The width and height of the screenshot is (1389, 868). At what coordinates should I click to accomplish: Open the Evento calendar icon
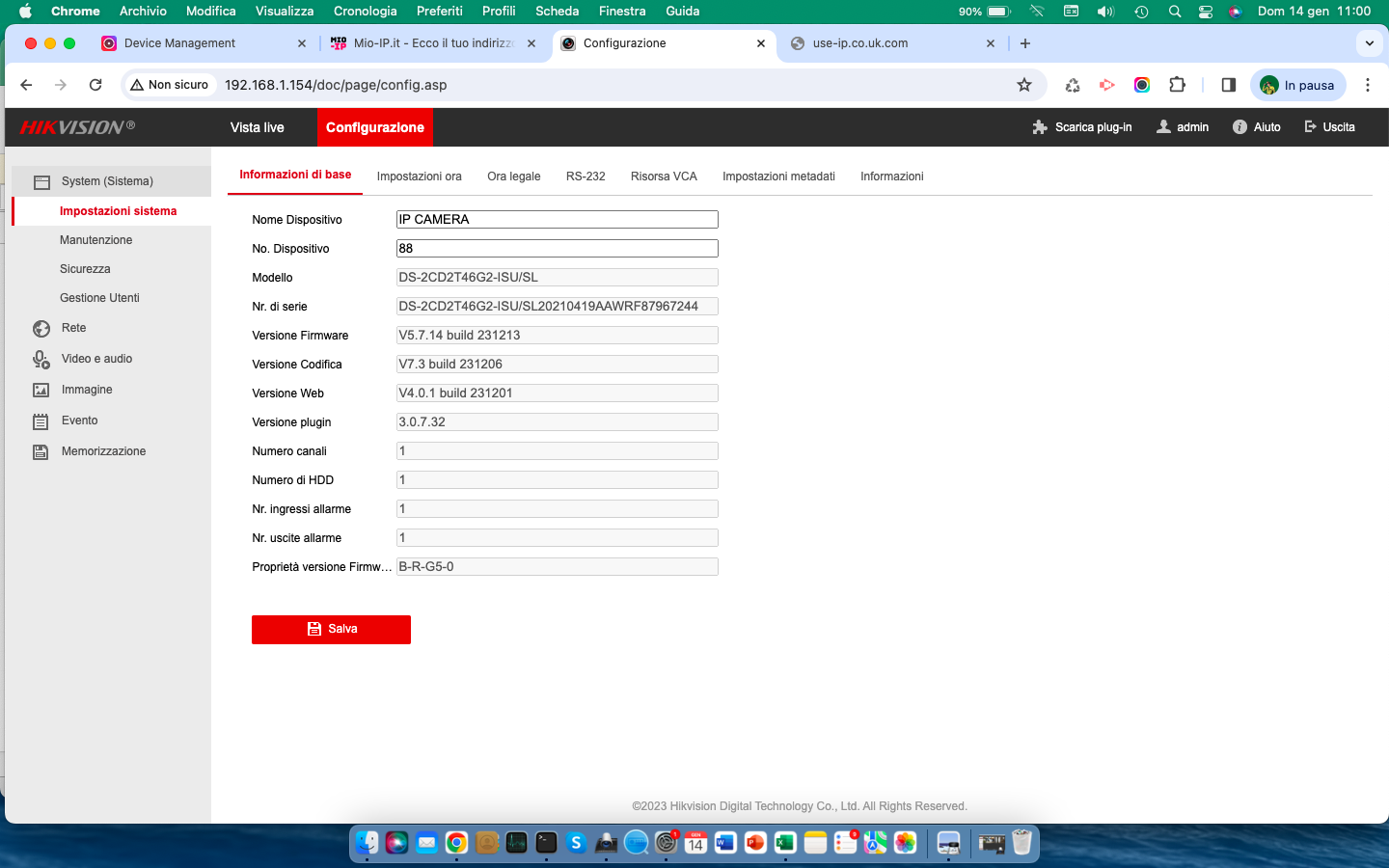point(41,421)
